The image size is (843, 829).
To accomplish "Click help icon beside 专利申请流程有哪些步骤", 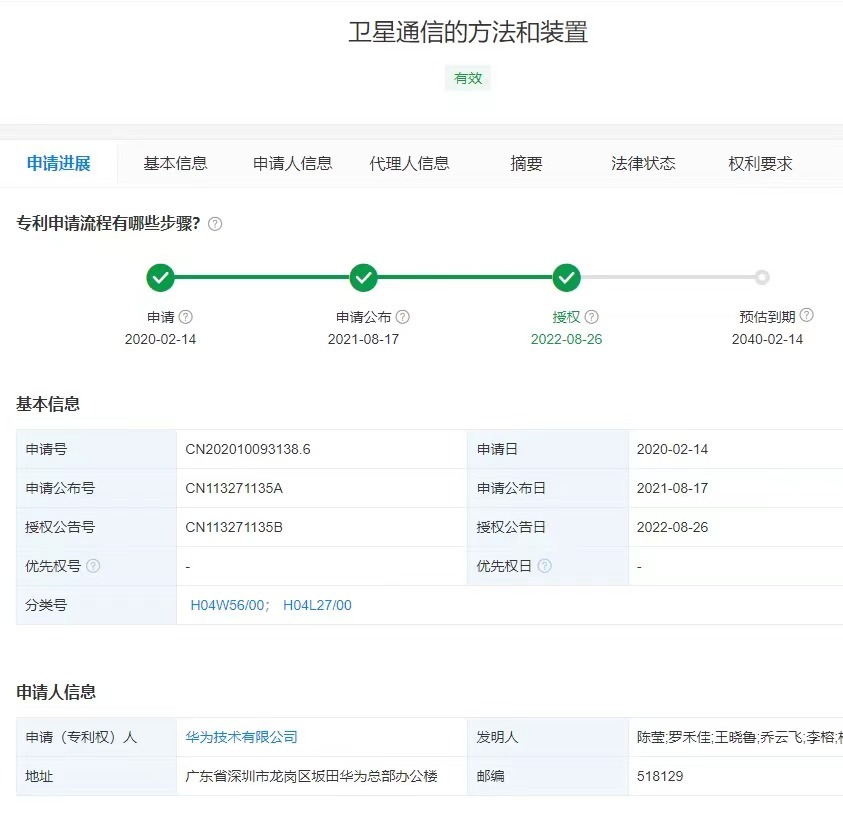I will [215, 224].
